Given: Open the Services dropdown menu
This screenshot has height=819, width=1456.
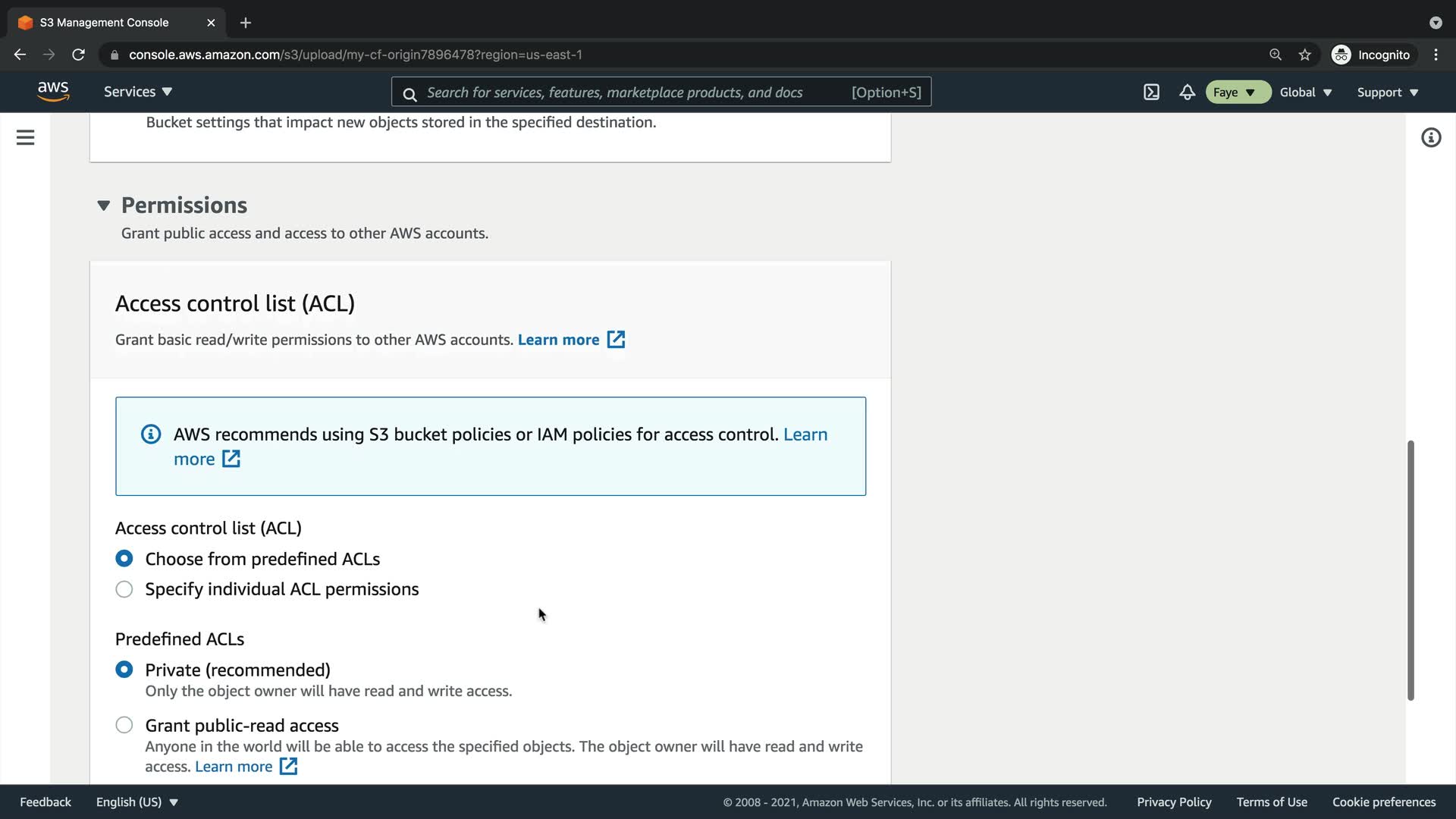Looking at the screenshot, I should click(x=138, y=92).
